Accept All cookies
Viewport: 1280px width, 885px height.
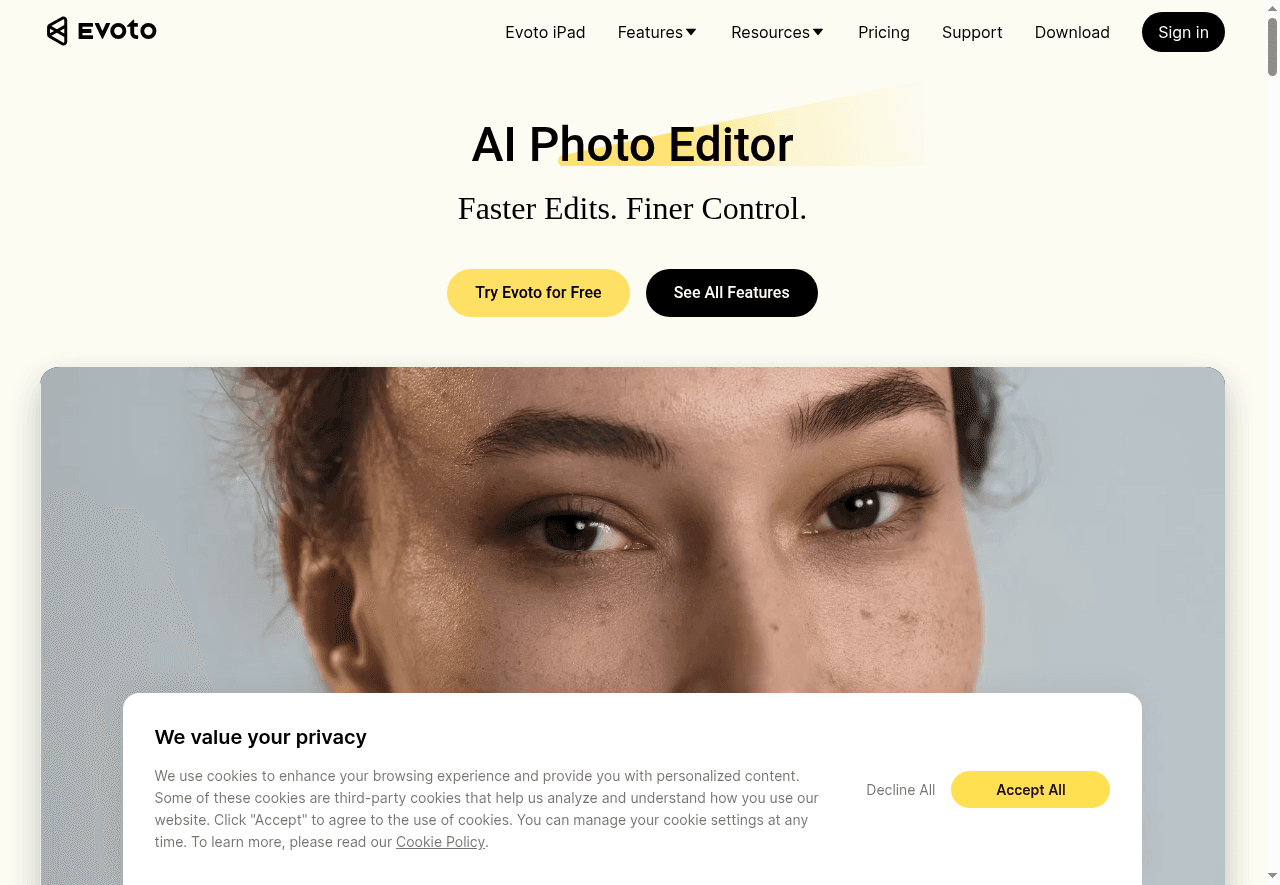(1030, 789)
